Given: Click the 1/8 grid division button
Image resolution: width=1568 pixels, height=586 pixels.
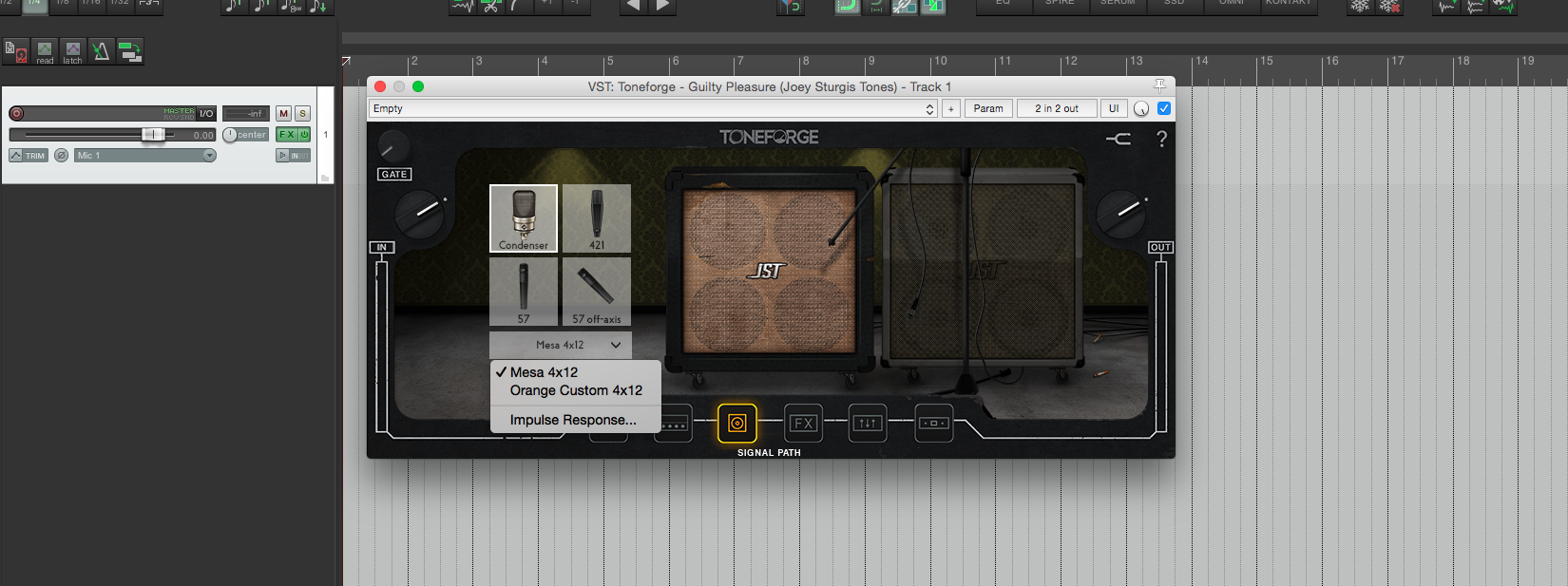Looking at the screenshot, I should [62, 5].
